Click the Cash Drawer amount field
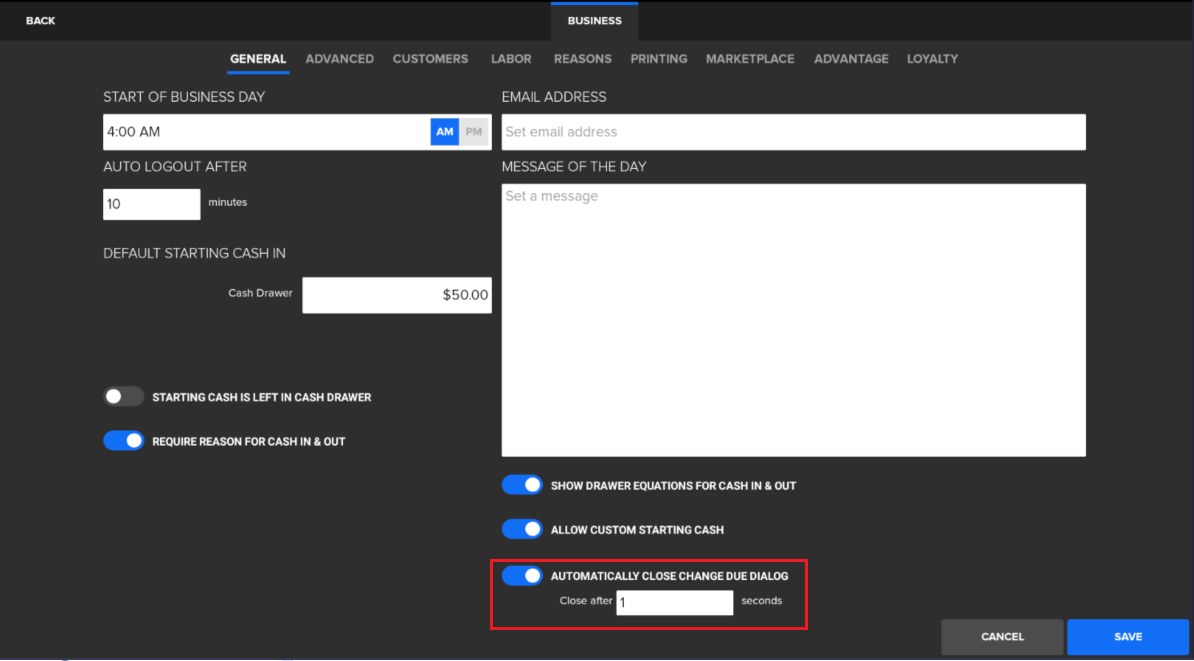 click(397, 295)
